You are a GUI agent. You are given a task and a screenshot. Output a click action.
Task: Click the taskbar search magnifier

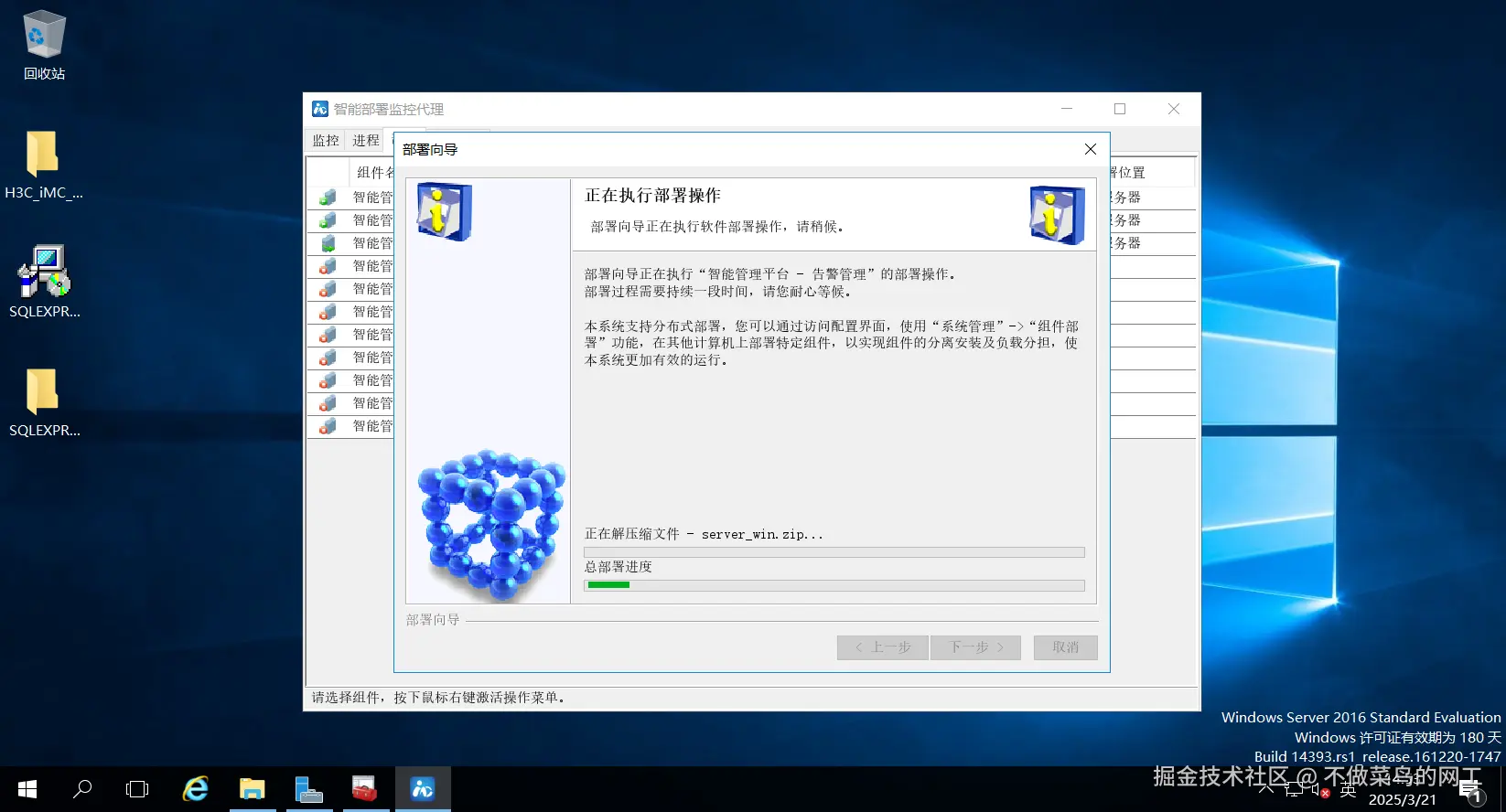click(82, 789)
